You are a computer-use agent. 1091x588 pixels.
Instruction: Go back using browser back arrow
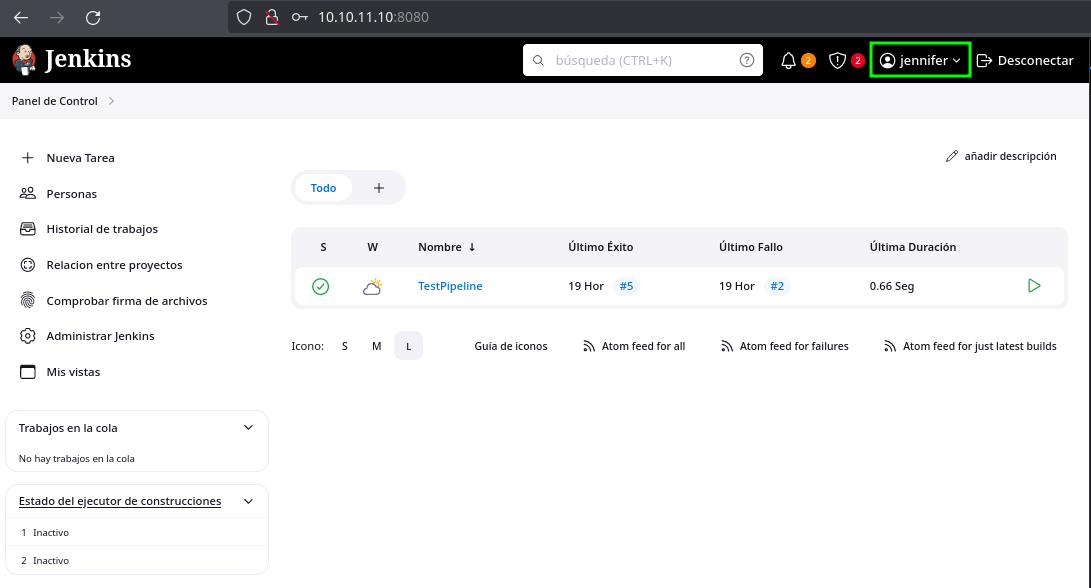[x=21, y=17]
